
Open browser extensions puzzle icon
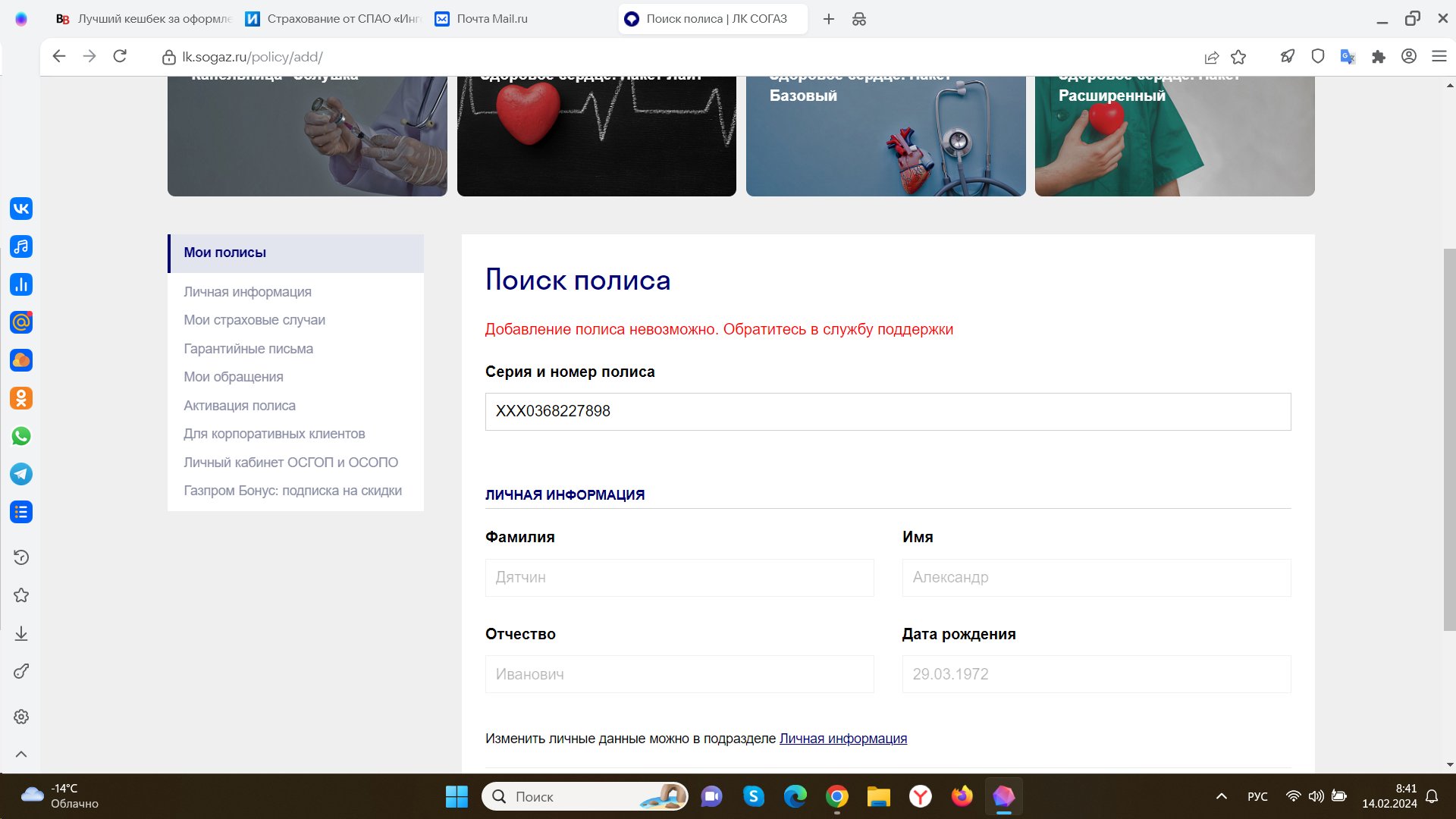click(1379, 57)
